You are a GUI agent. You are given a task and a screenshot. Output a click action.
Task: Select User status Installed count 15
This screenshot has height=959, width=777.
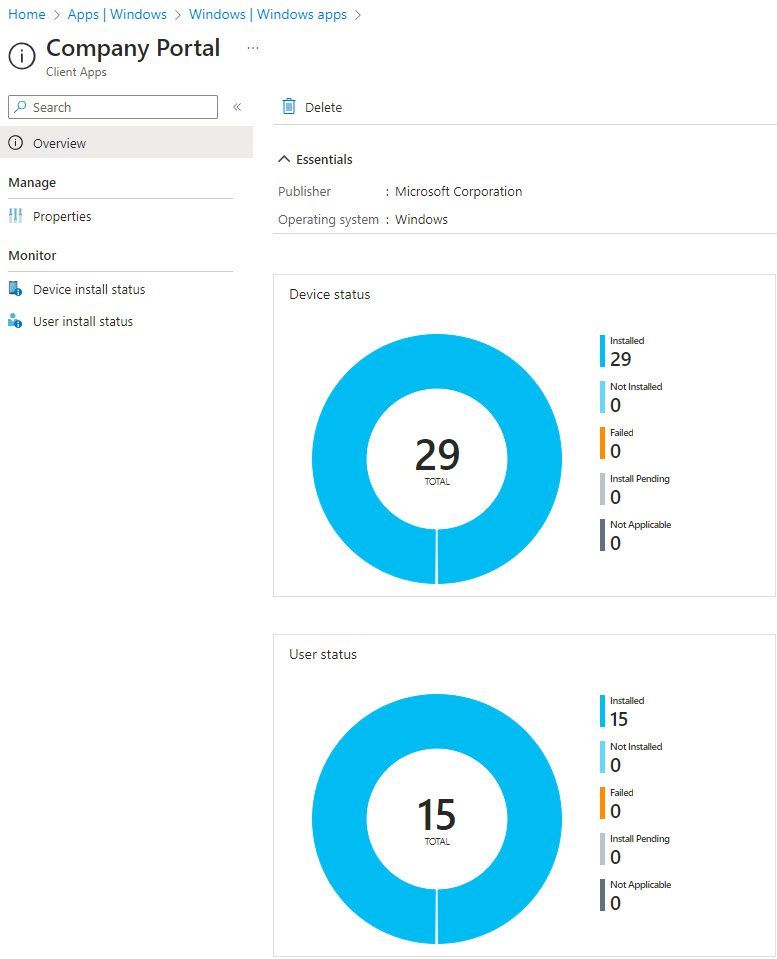(619, 719)
